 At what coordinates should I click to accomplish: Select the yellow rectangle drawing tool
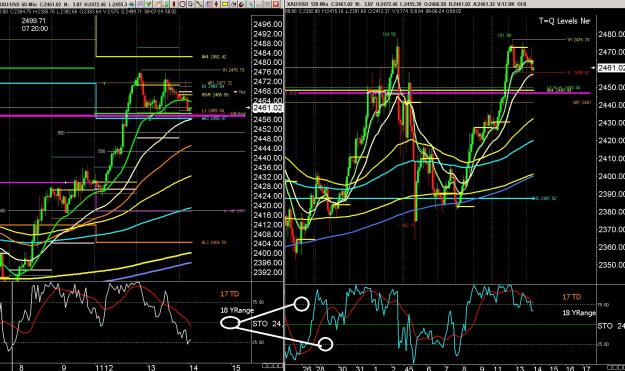tap(225, 4)
